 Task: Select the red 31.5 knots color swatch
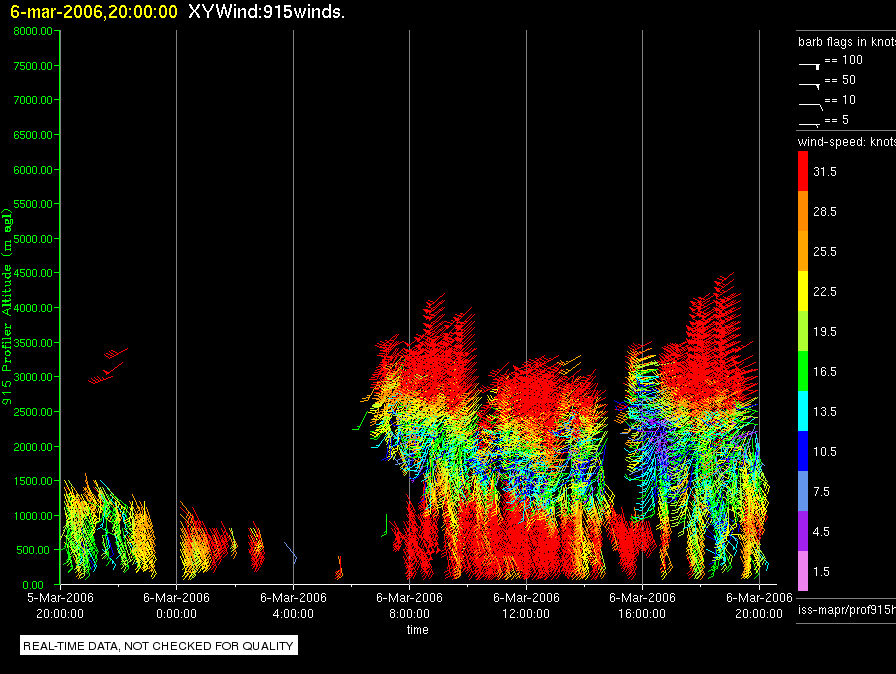pyautogui.click(x=803, y=171)
